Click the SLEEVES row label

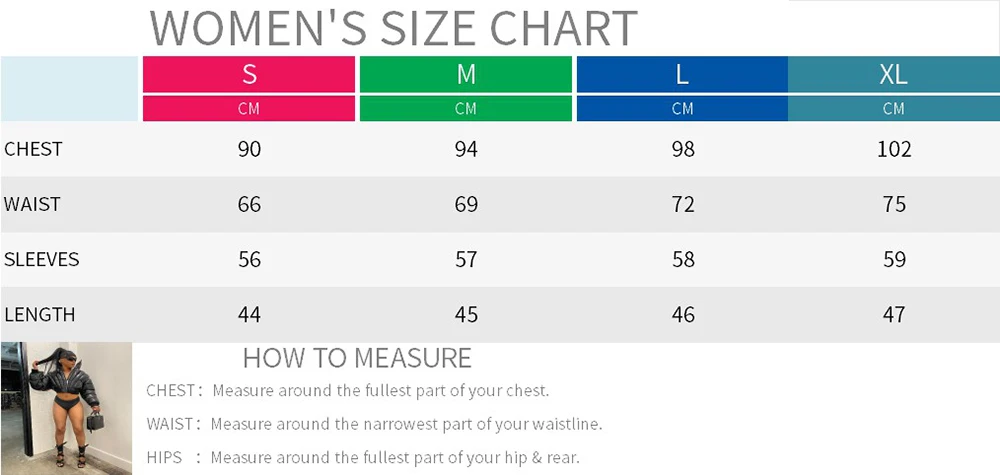click(41, 259)
